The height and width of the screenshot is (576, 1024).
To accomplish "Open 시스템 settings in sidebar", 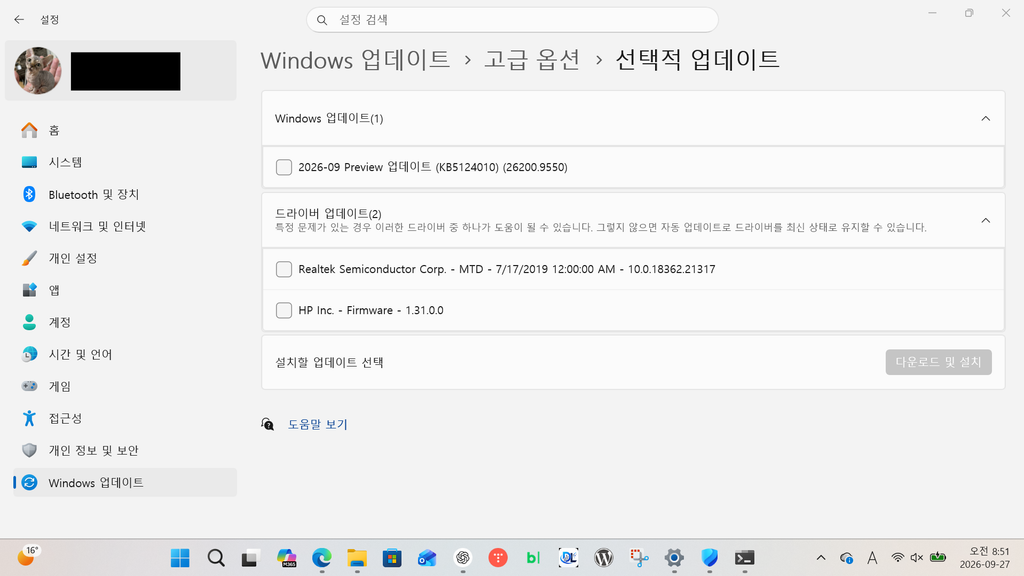I will [x=124, y=162].
